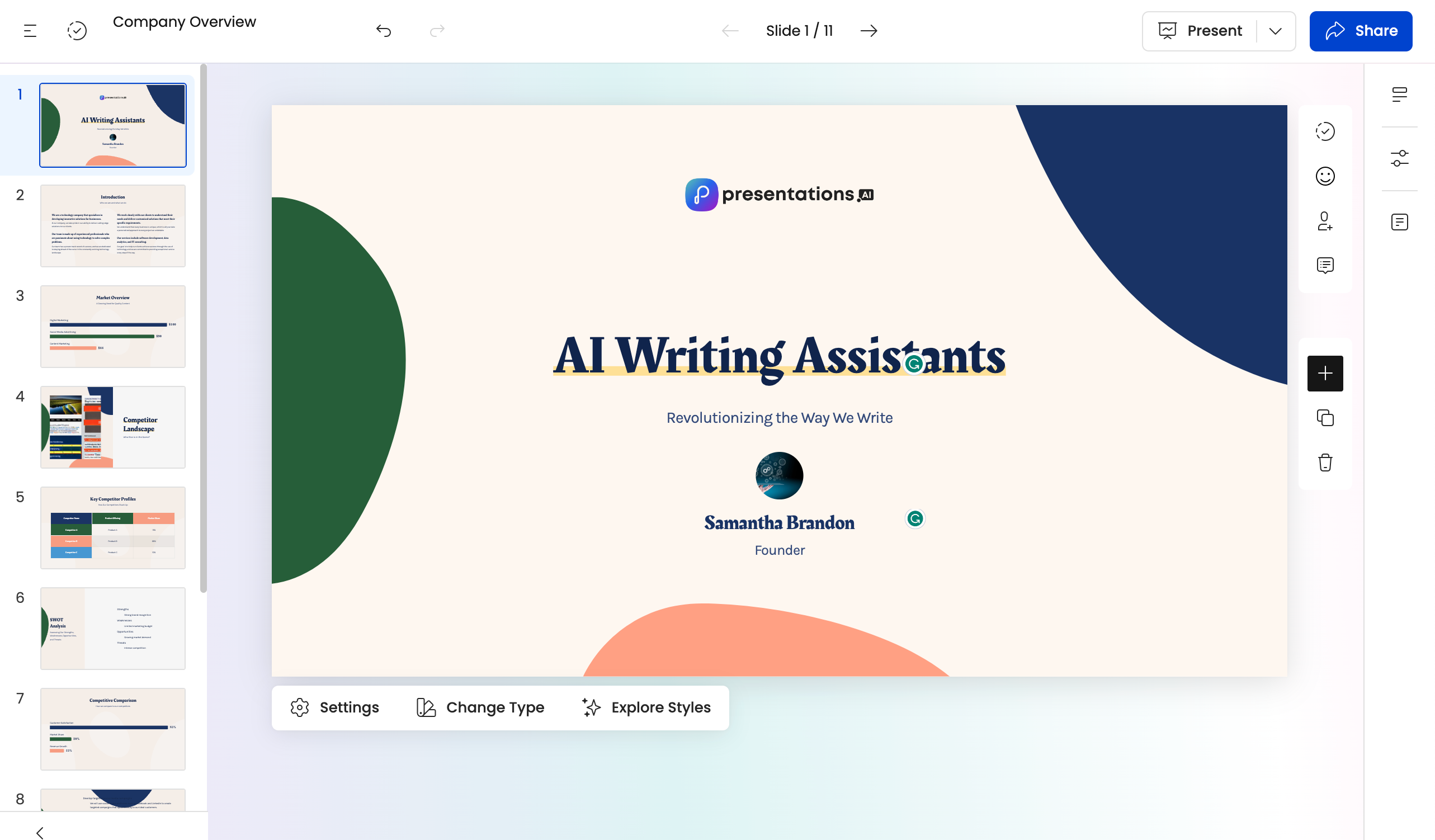The image size is (1435, 840).
Task: Select slide 3 Market Overview thumbnail
Action: 112,326
